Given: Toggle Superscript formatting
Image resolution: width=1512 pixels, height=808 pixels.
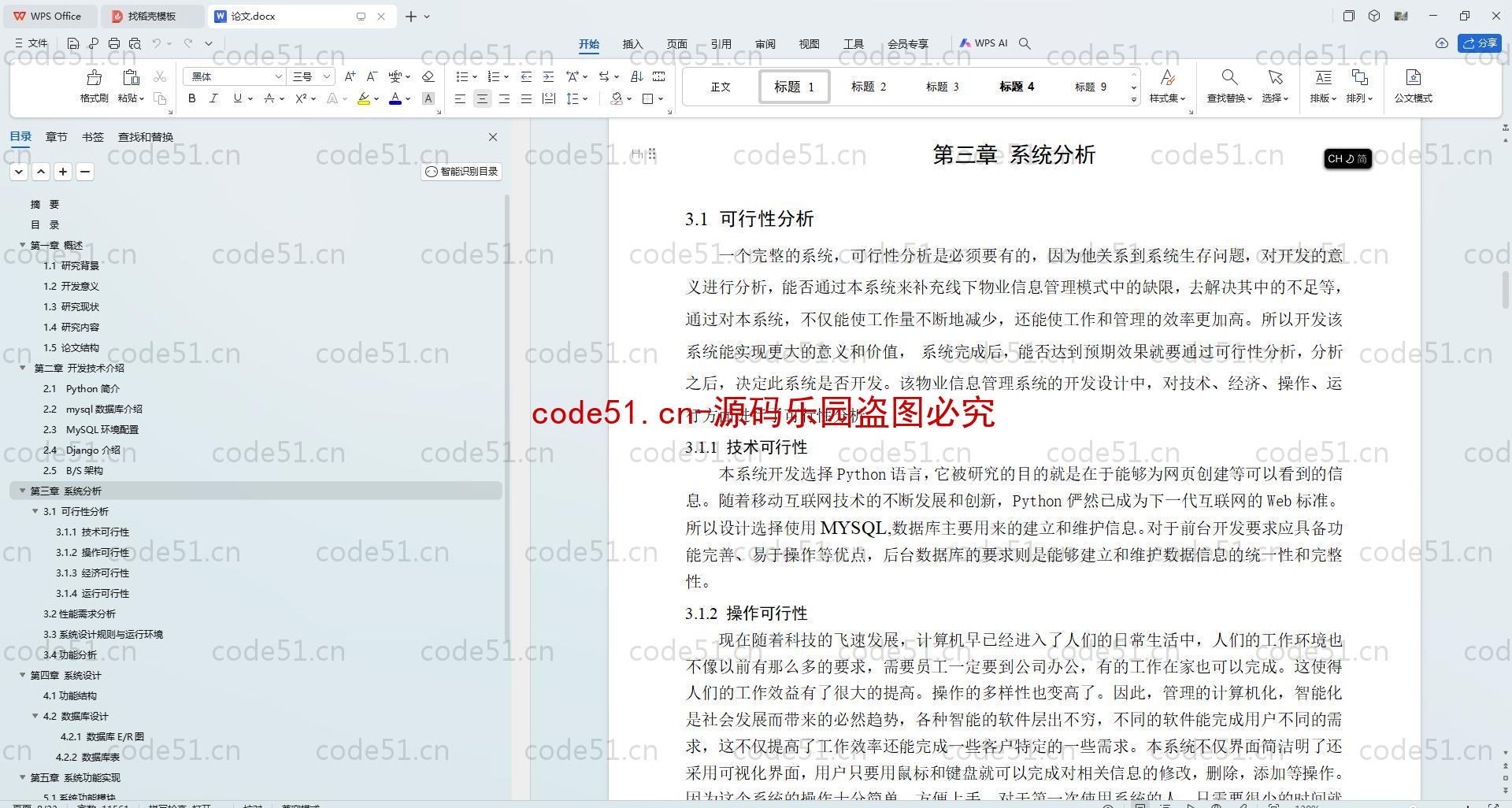Looking at the screenshot, I should (x=301, y=98).
